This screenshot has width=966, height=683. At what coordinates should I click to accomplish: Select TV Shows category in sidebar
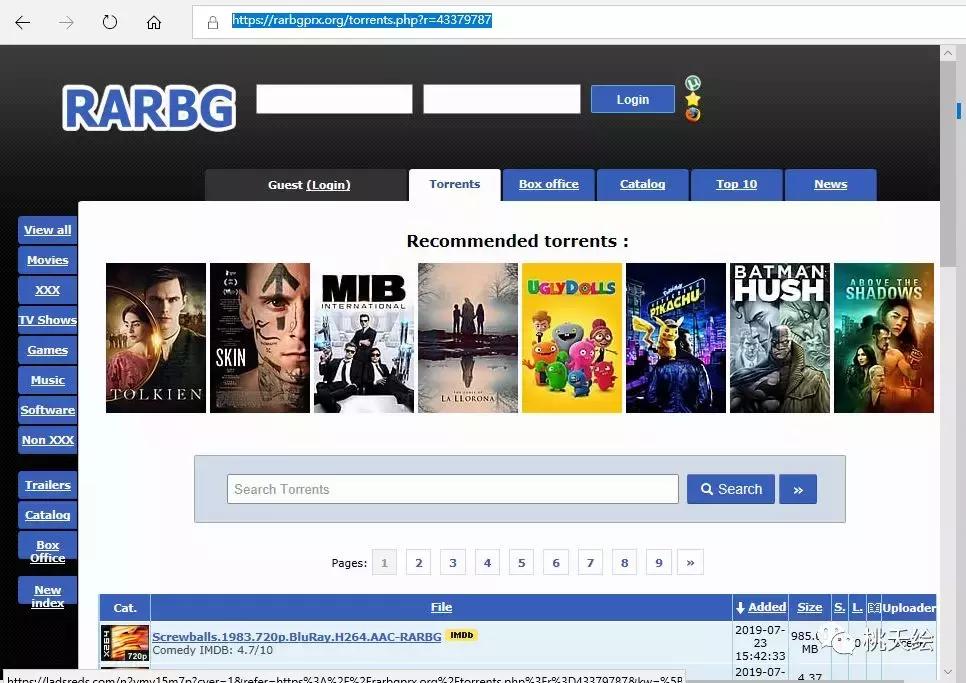pos(47,320)
